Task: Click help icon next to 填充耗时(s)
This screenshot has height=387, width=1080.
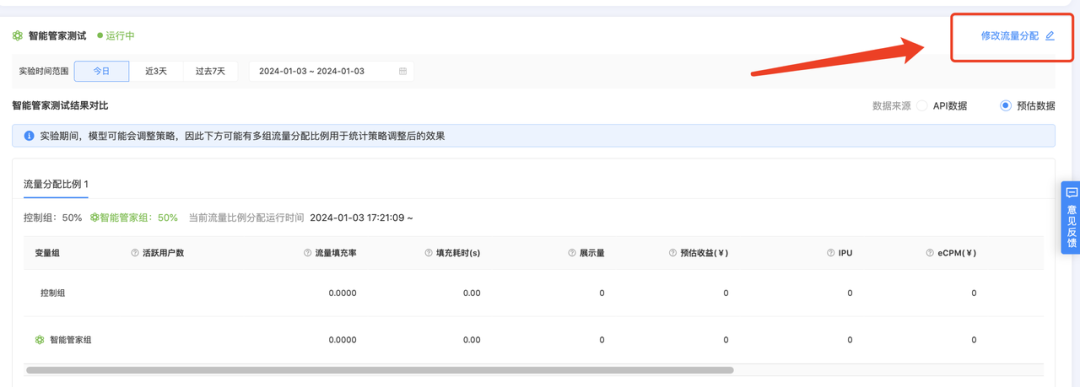Action: pos(429,253)
